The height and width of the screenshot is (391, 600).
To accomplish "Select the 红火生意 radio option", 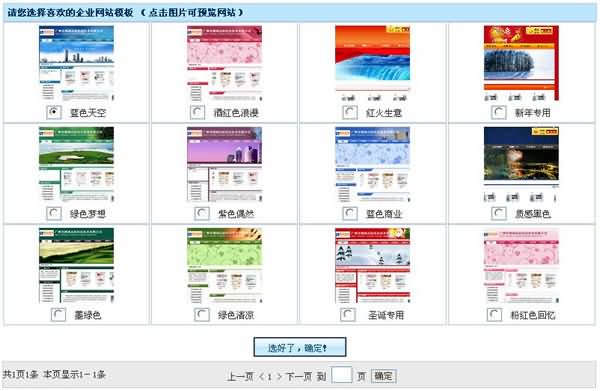I will tap(350, 112).
